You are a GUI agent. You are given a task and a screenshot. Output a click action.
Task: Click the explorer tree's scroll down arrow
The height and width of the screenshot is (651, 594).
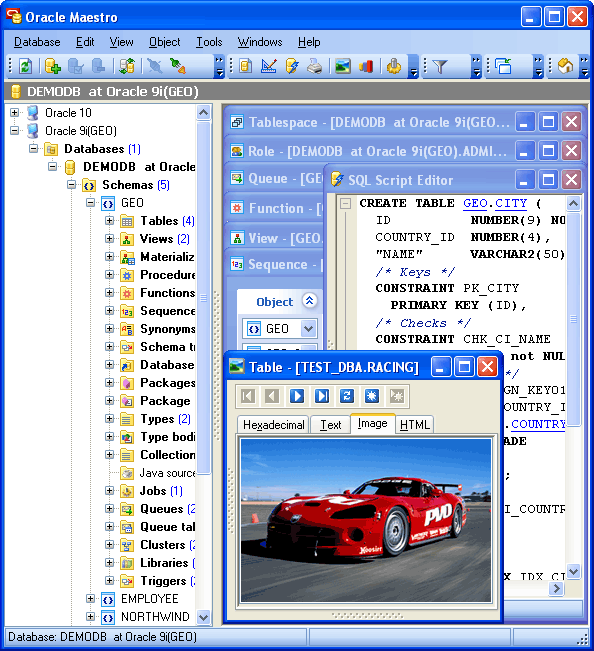point(203,617)
